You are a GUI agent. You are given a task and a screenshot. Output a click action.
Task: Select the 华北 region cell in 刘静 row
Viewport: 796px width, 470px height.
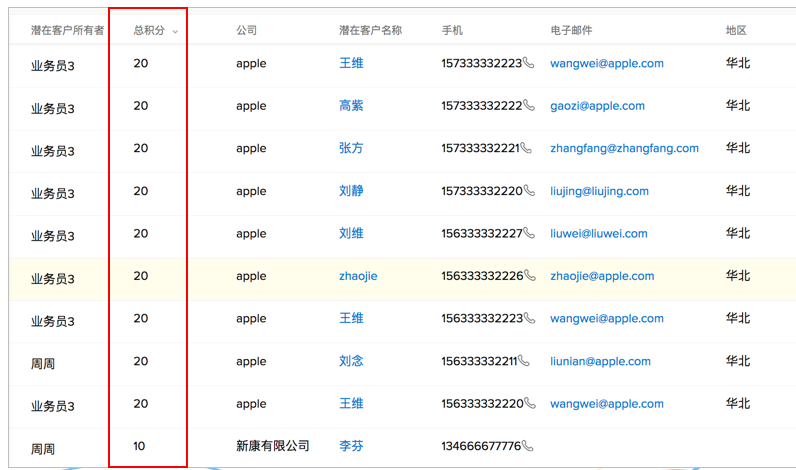click(x=738, y=191)
